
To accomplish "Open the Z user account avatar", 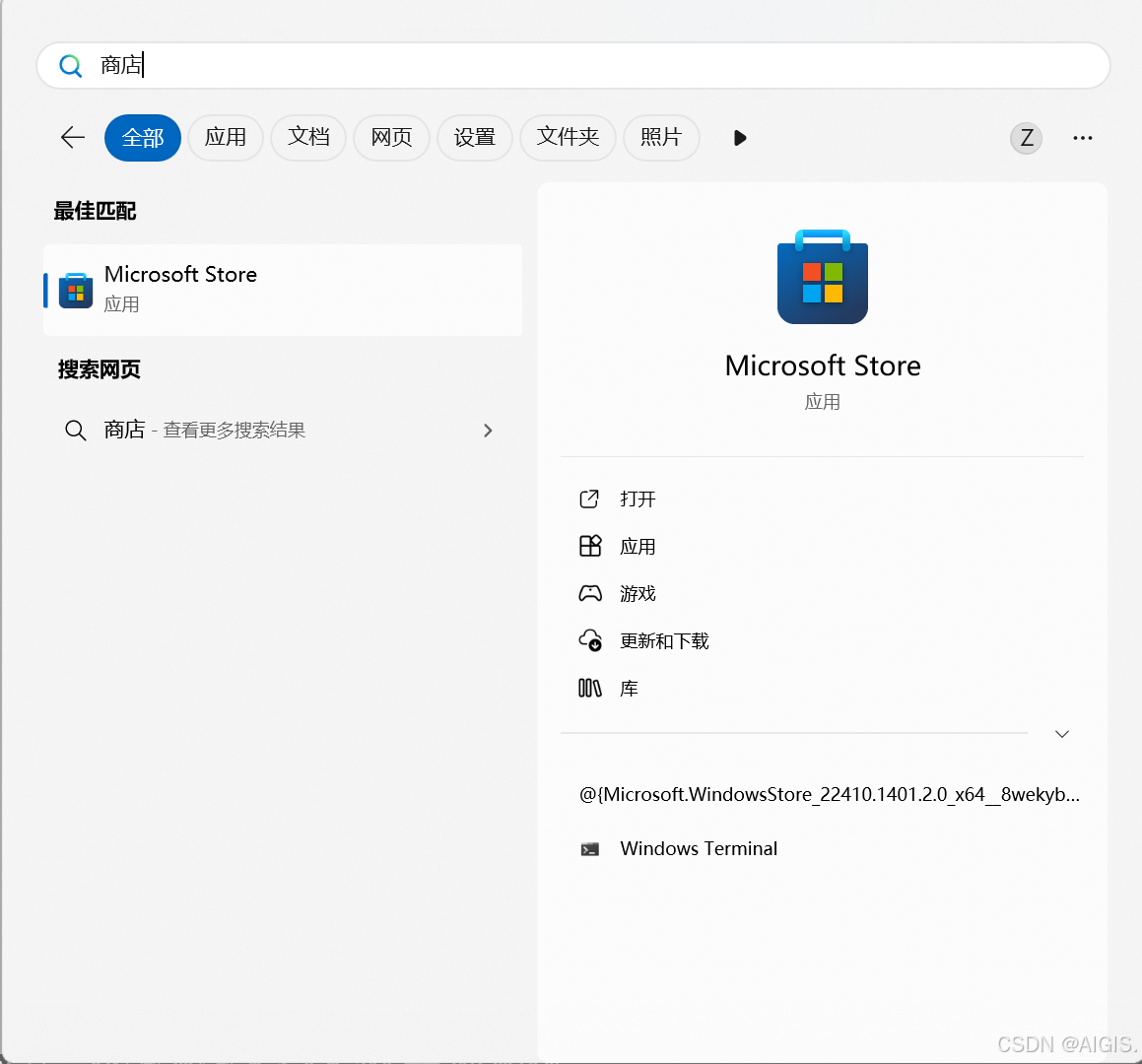I will point(1026,138).
